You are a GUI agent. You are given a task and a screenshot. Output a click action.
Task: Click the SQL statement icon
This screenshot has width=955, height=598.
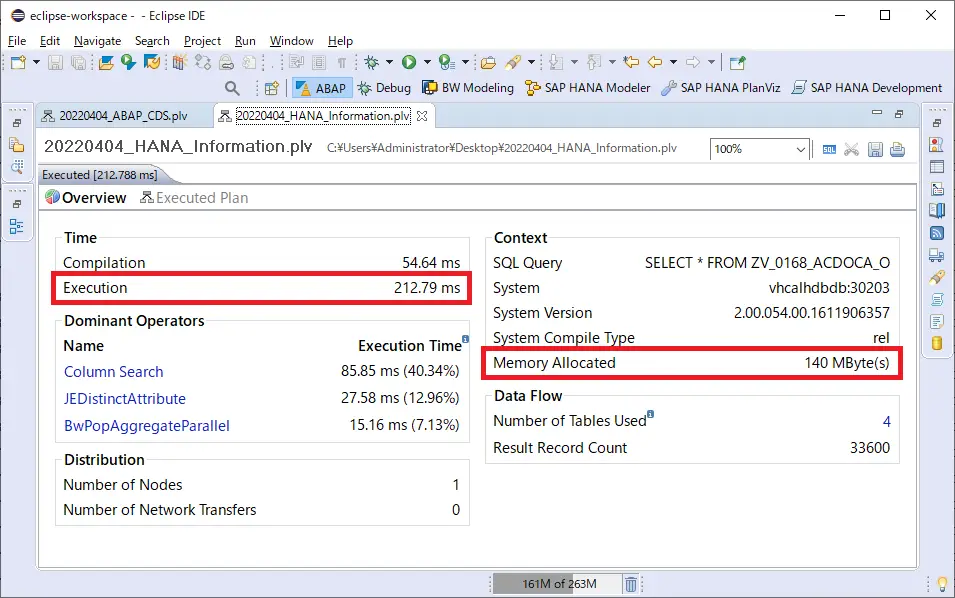(829, 150)
